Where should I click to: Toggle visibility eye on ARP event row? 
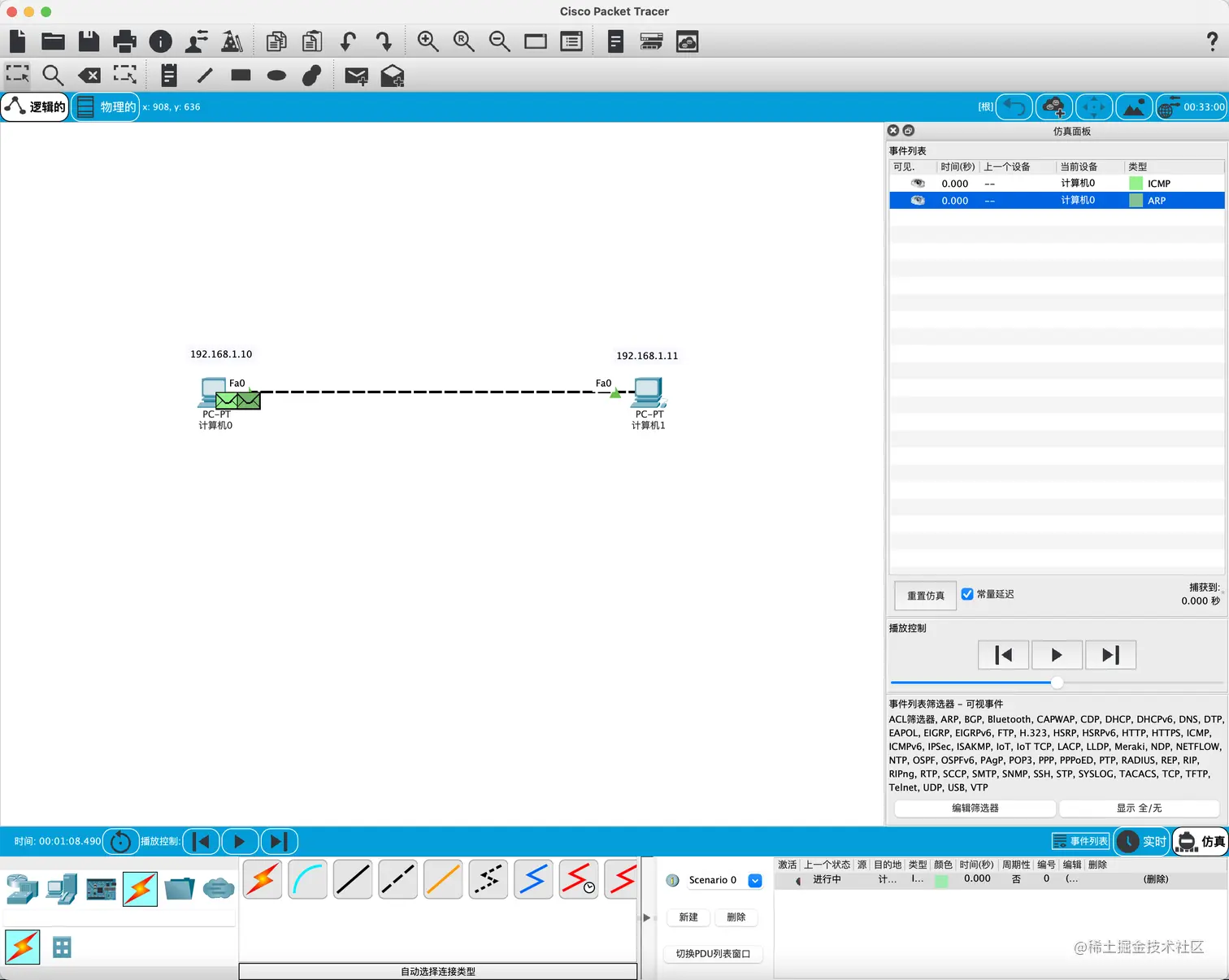point(918,201)
